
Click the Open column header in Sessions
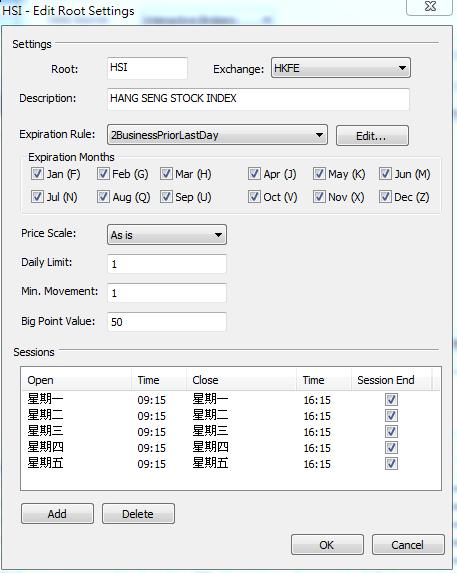click(x=76, y=380)
